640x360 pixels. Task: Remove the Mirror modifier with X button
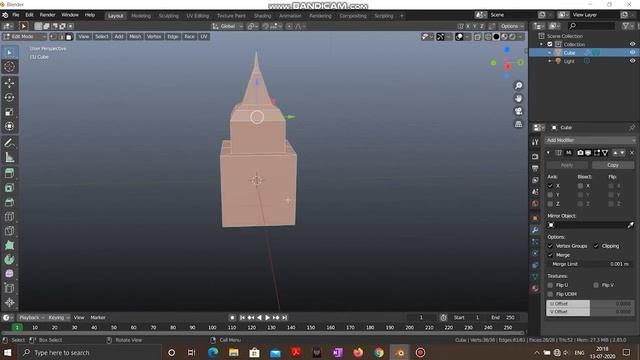click(x=632, y=153)
